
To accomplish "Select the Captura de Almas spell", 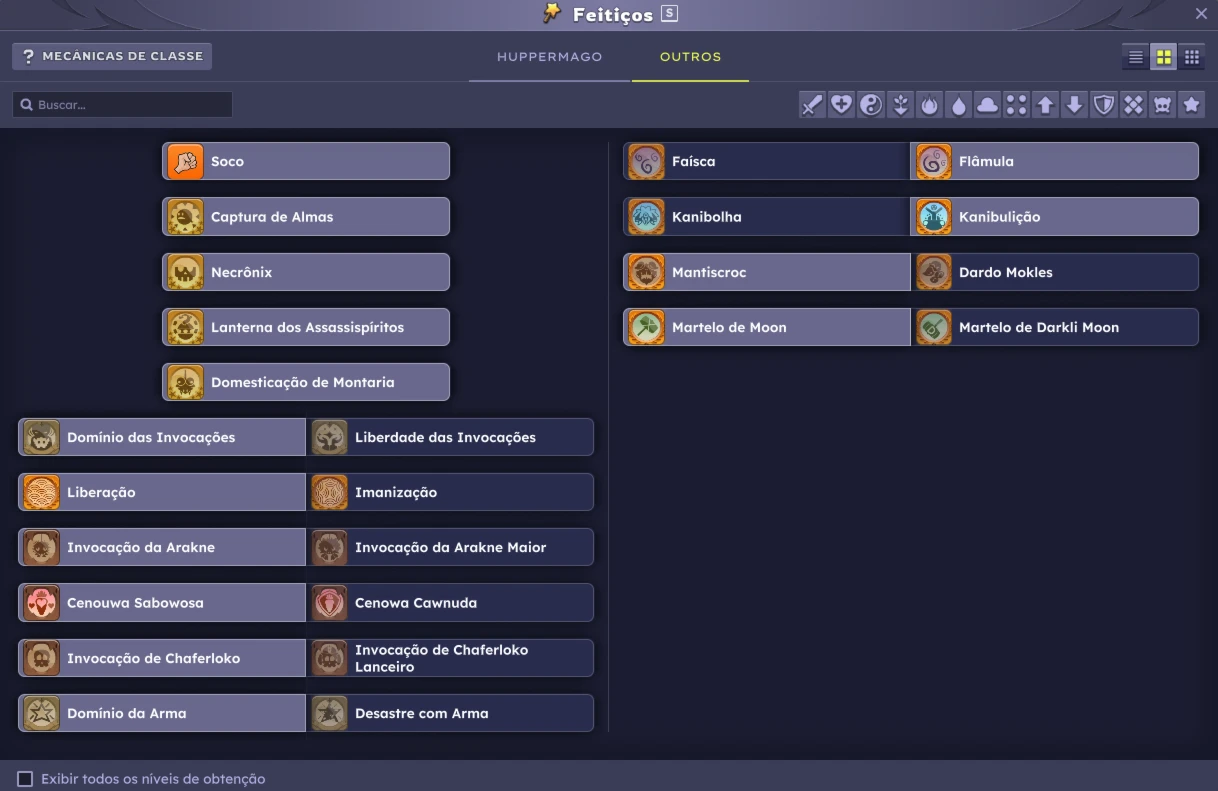I will 306,216.
